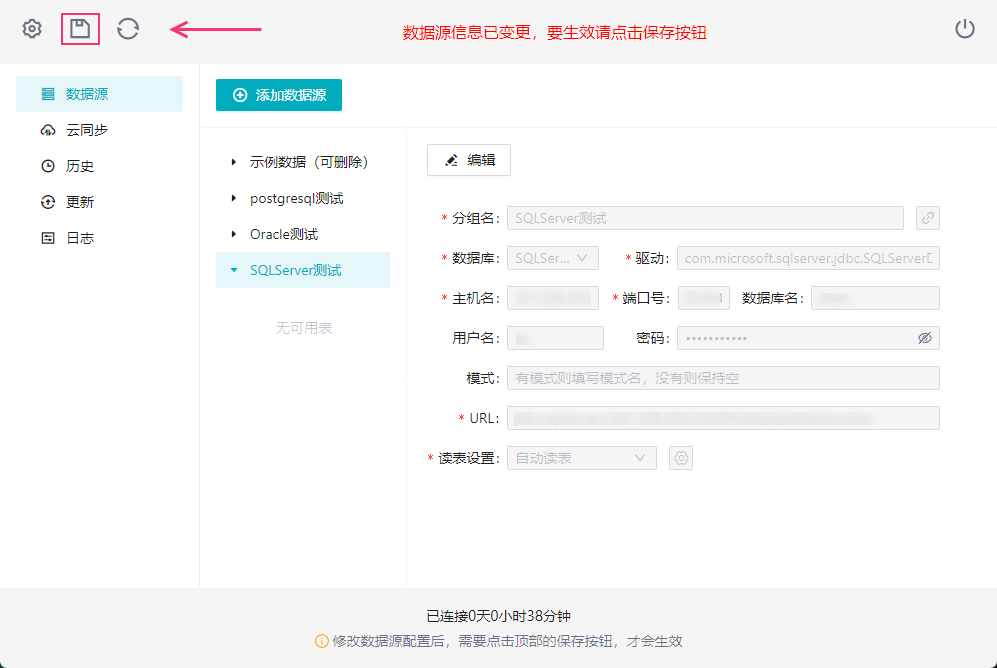The image size is (997, 668).
Task: Click the save floppy disk icon
Action: [x=80, y=29]
